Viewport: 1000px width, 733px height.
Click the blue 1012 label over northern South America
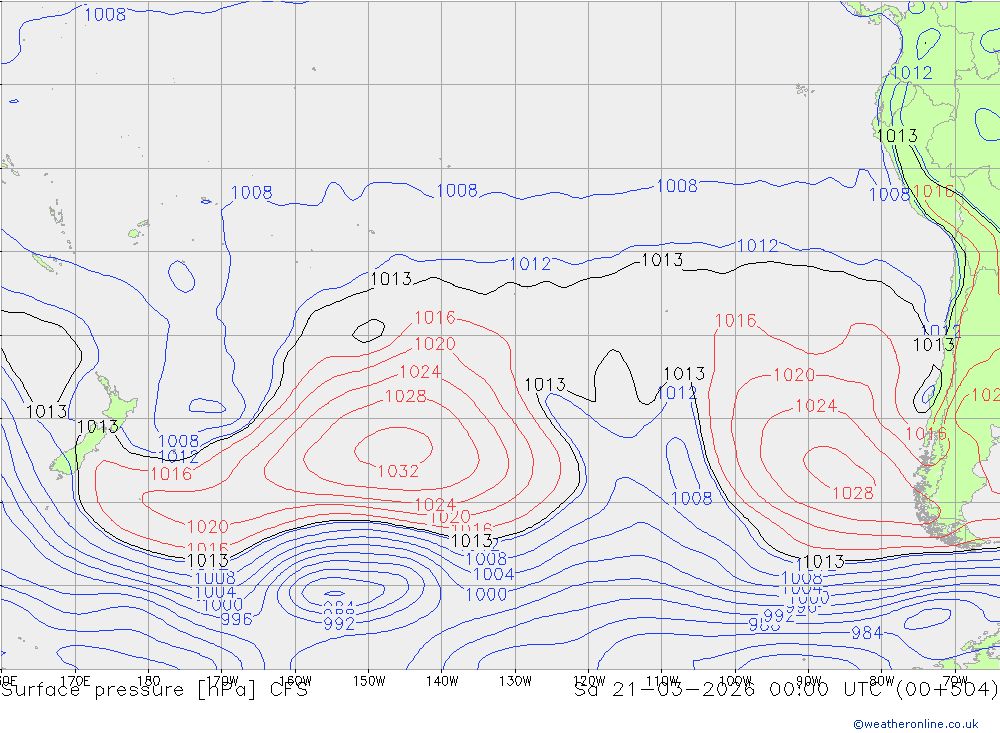point(912,73)
